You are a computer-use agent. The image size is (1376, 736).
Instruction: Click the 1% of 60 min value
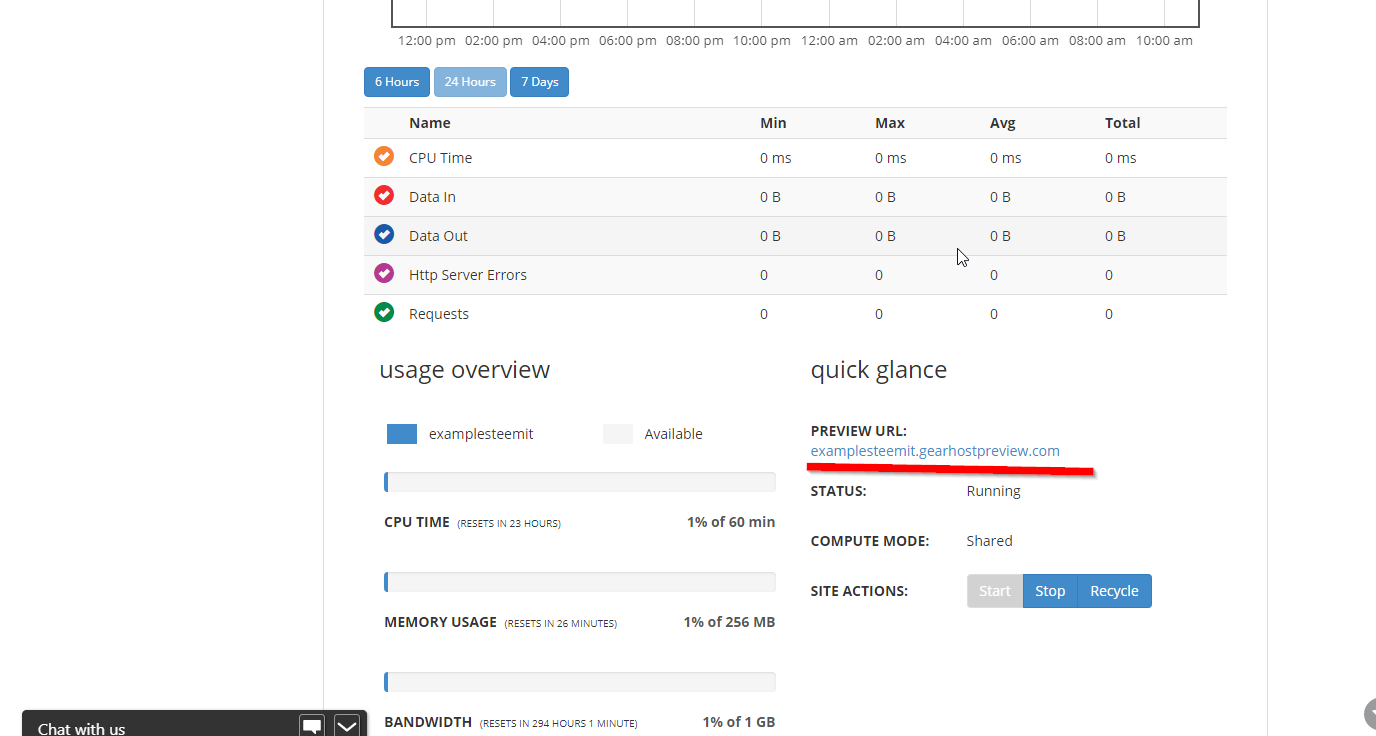731,522
